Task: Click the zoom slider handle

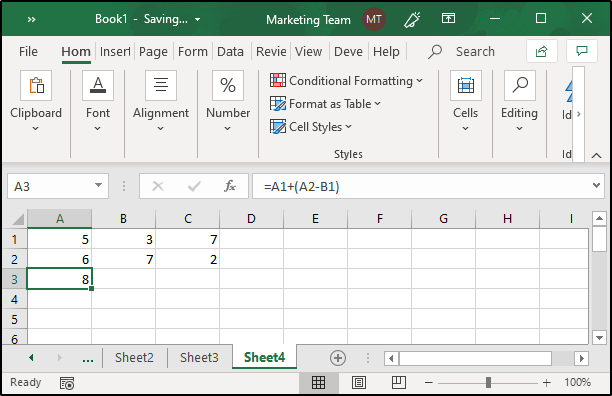Action: click(488, 383)
